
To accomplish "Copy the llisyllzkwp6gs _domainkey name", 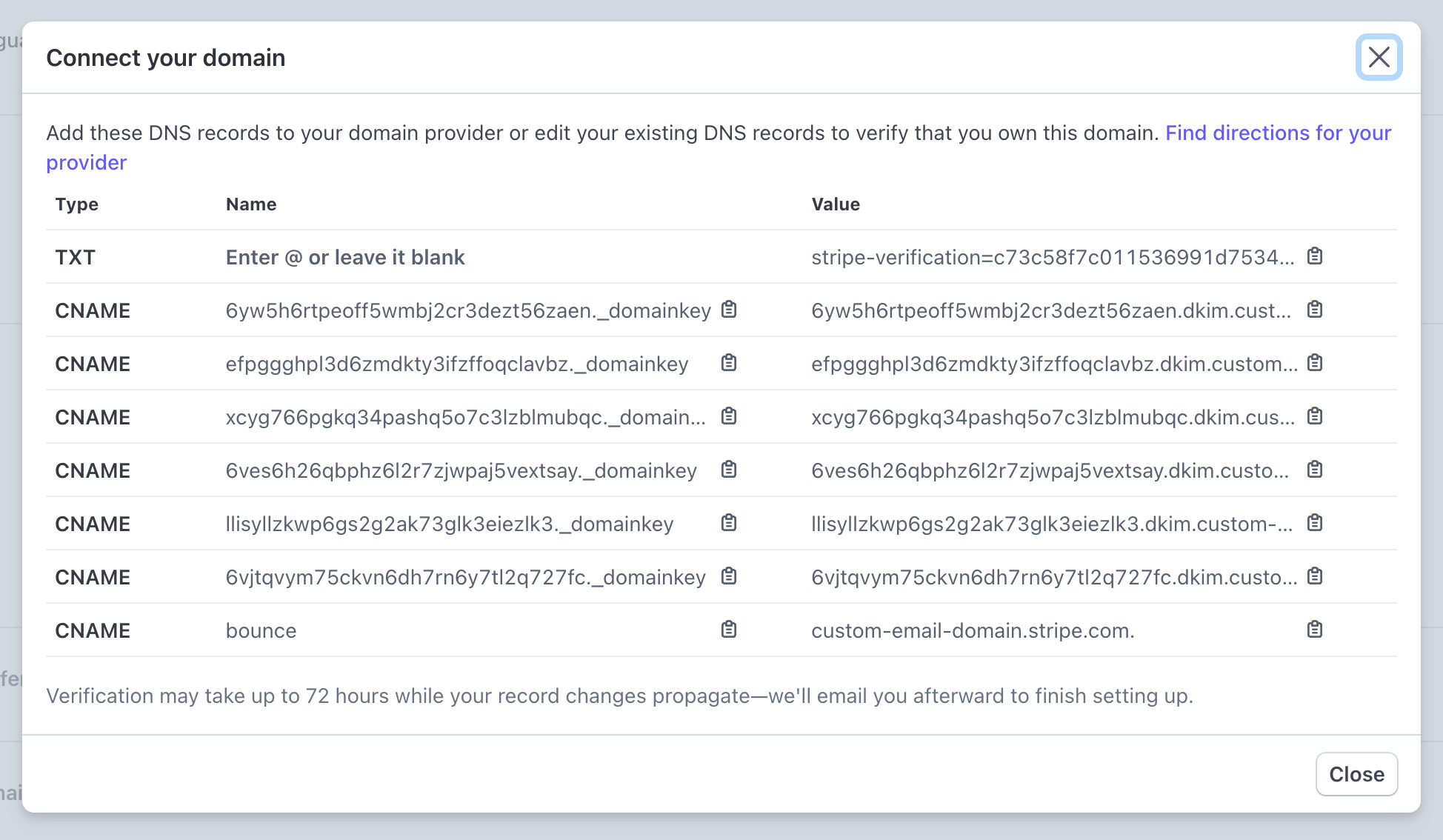I will [729, 523].
